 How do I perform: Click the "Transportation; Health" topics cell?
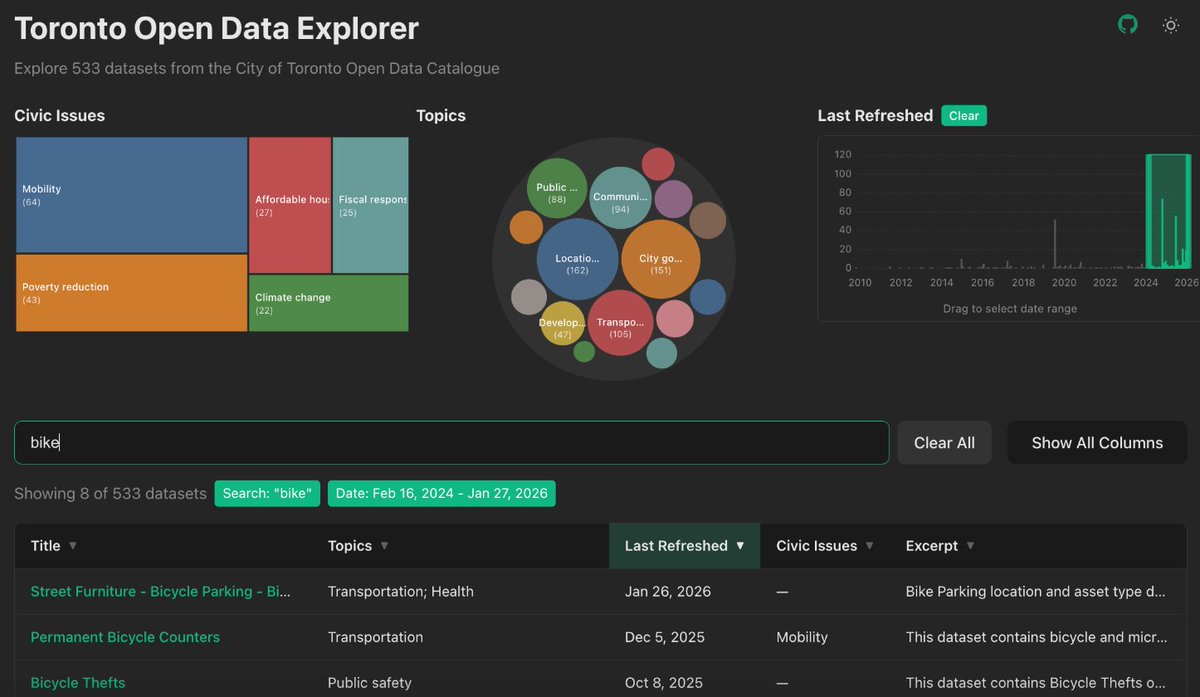pos(401,592)
